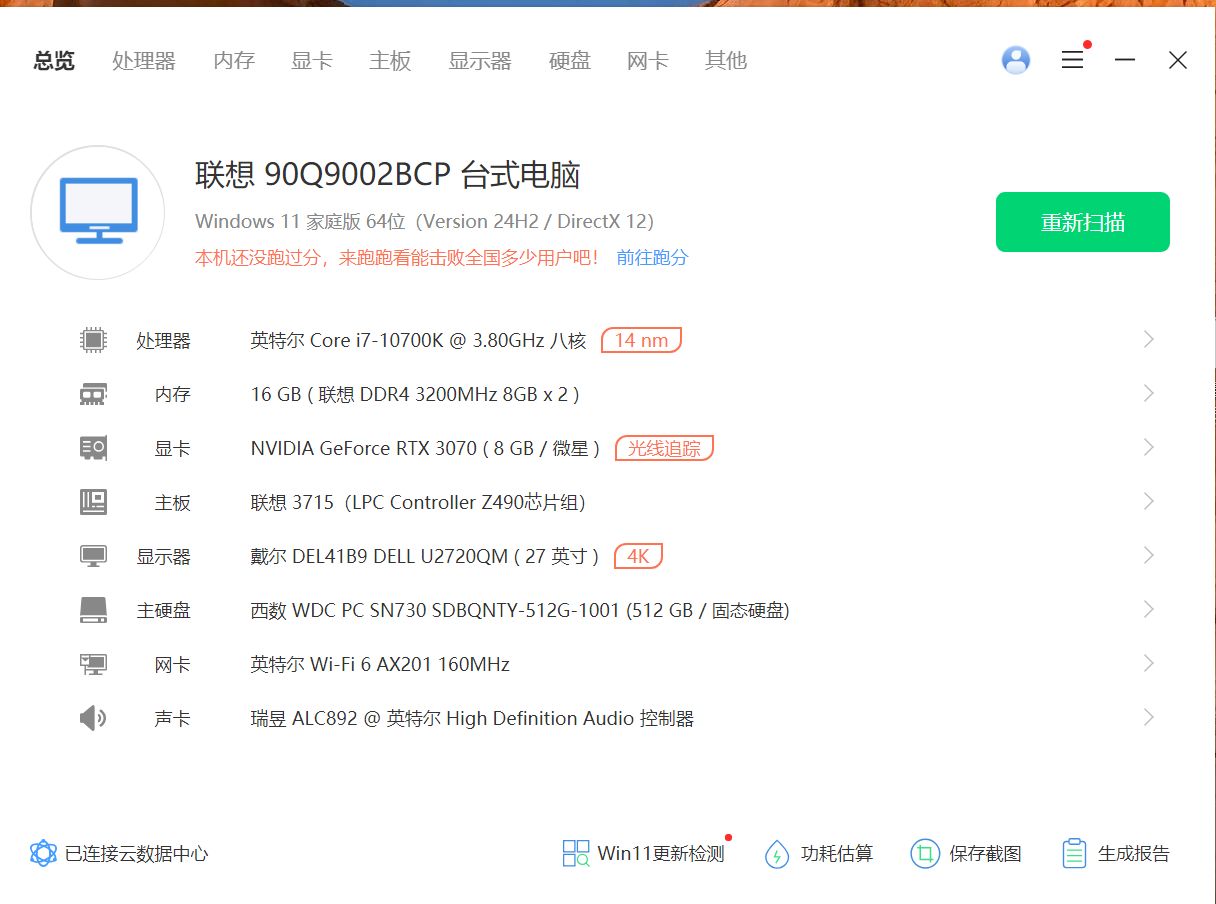Click the hard disk icon in 主硬盘 row
Image resolution: width=1216 pixels, height=904 pixels.
point(93,610)
